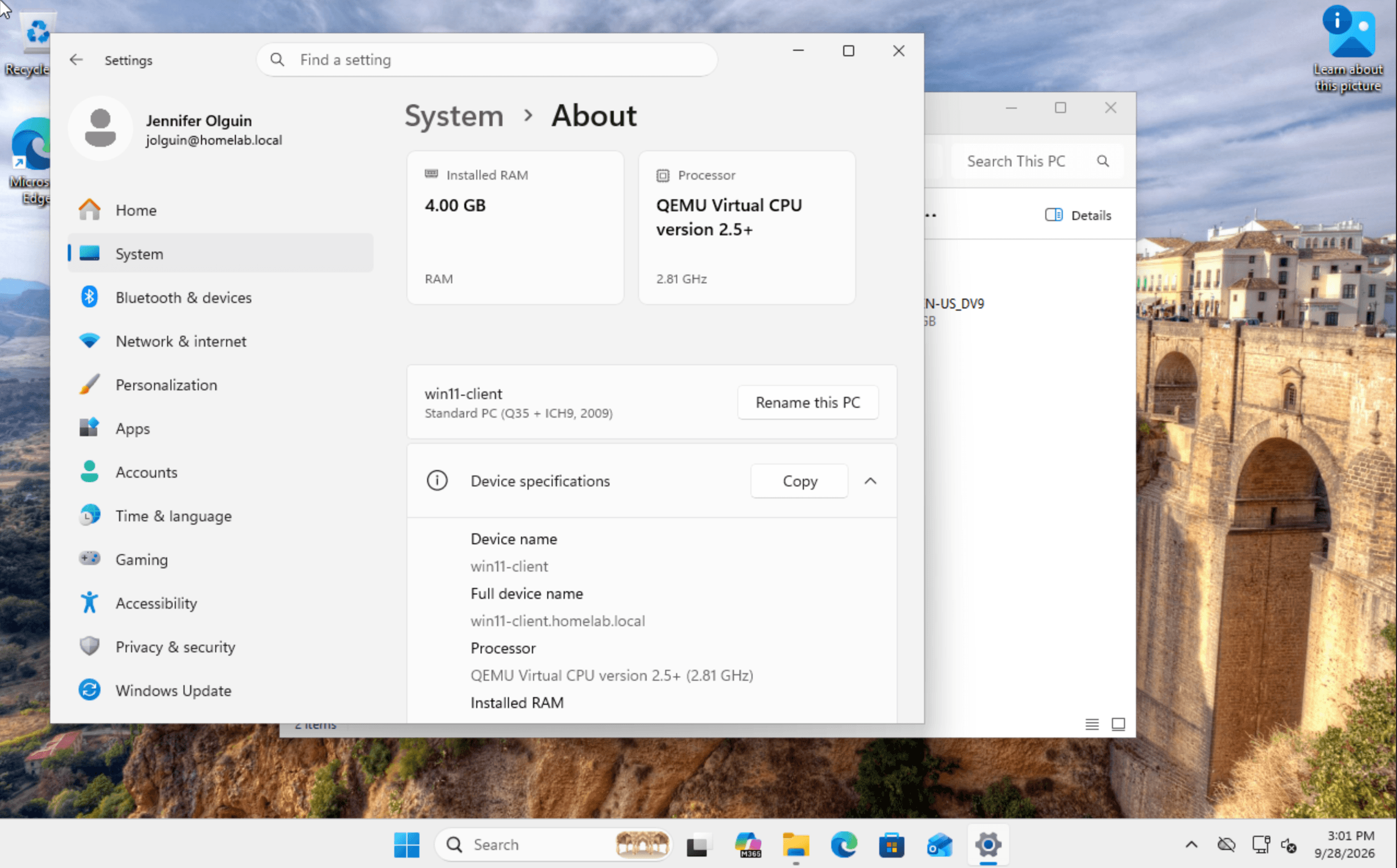
Task: Open the Windows Start menu
Action: coord(406,845)
